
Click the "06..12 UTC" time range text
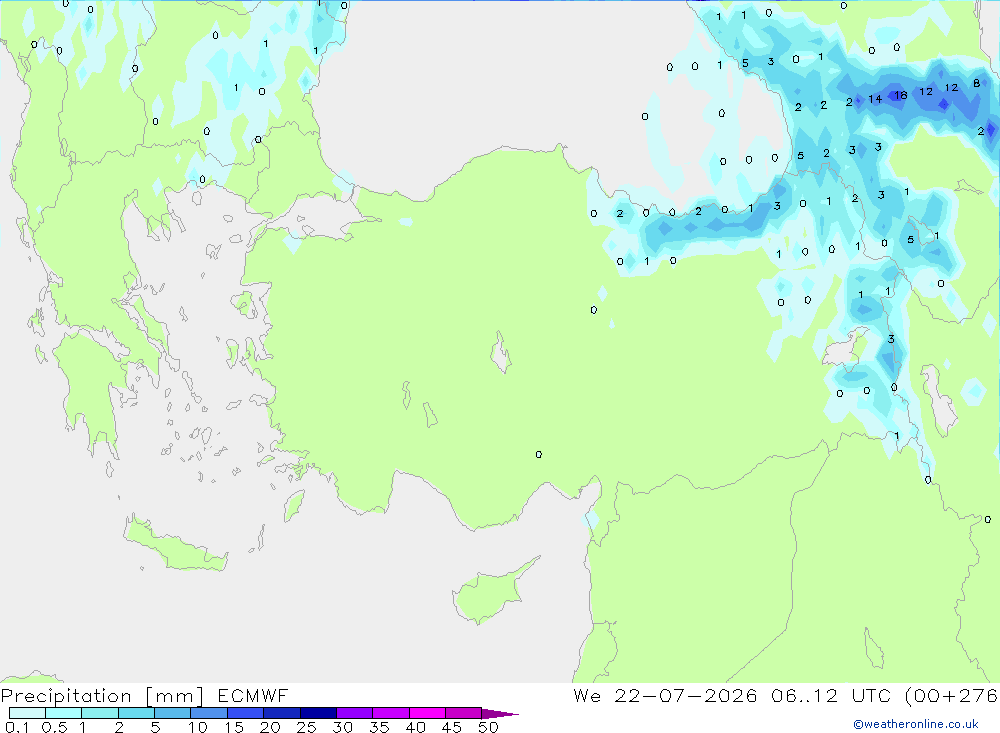[x=831, y=695]
